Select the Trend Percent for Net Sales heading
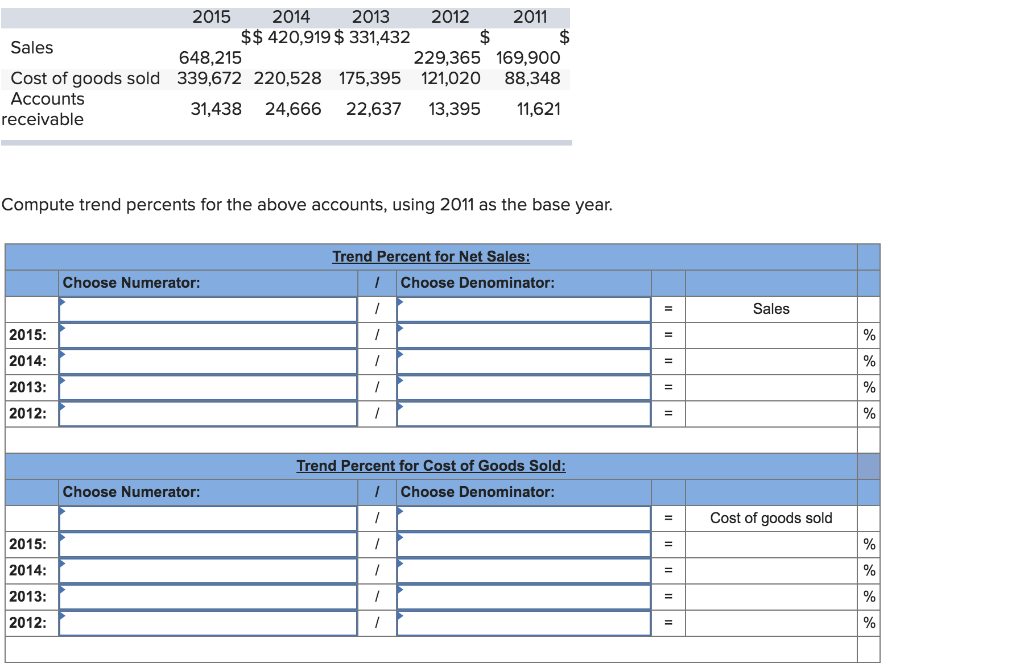 coord(430,256)
